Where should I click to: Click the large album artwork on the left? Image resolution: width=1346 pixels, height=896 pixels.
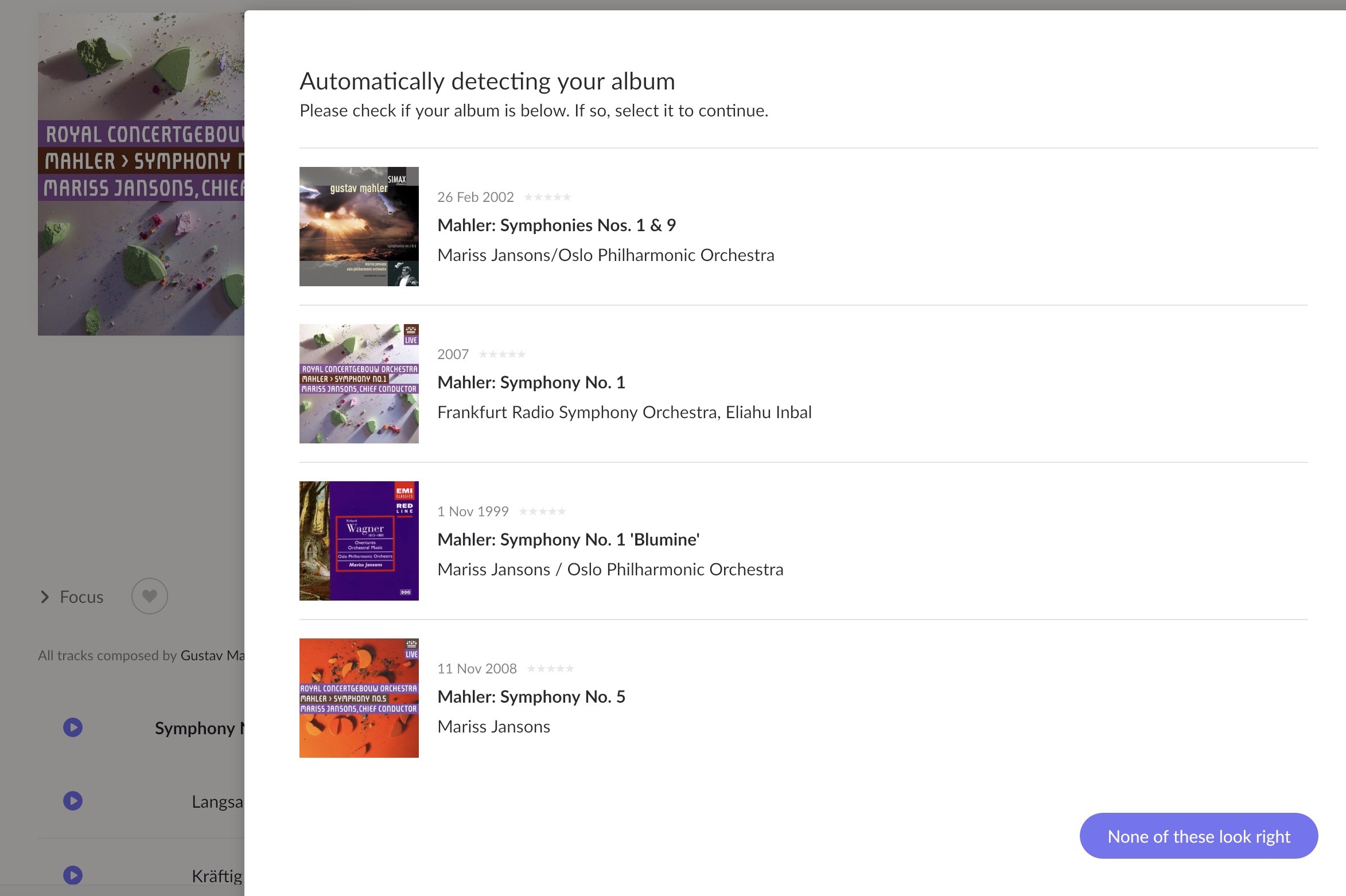[x=141, y=172]
